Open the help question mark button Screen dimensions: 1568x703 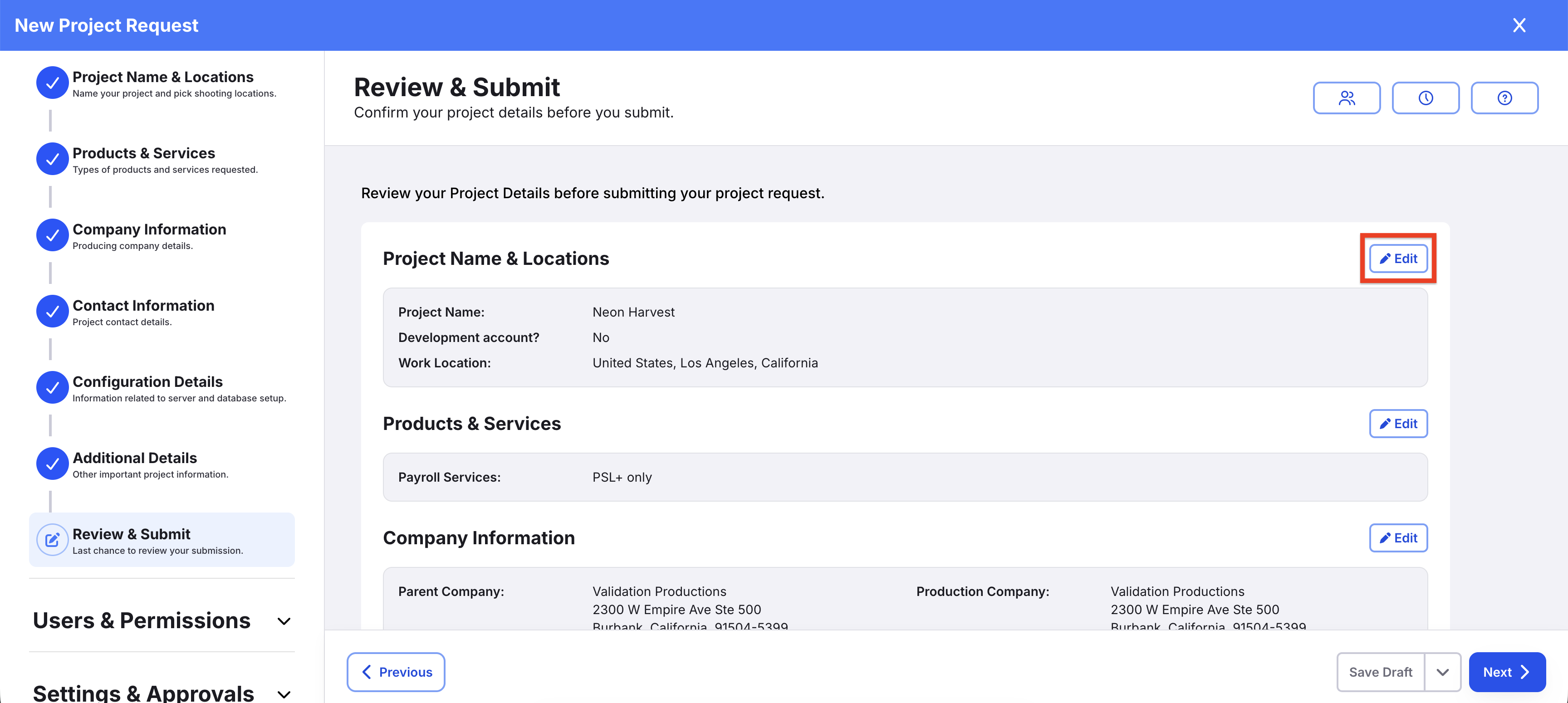[1504, 98]
